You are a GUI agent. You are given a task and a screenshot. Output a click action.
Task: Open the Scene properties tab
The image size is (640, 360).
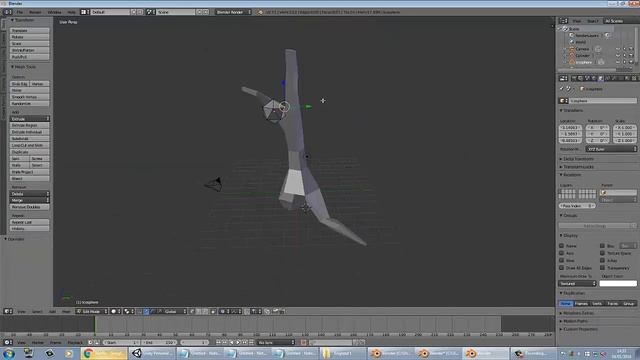coord(587,78)
